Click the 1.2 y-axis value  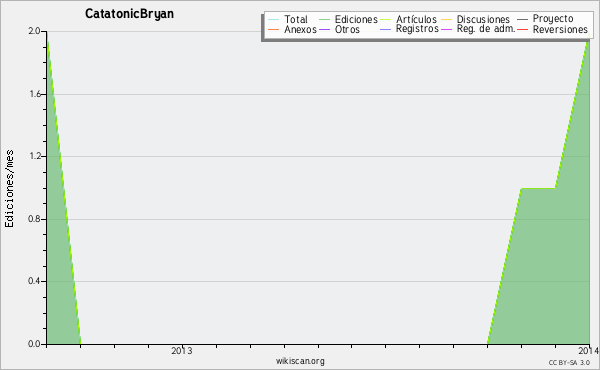[x=34, y=156]
